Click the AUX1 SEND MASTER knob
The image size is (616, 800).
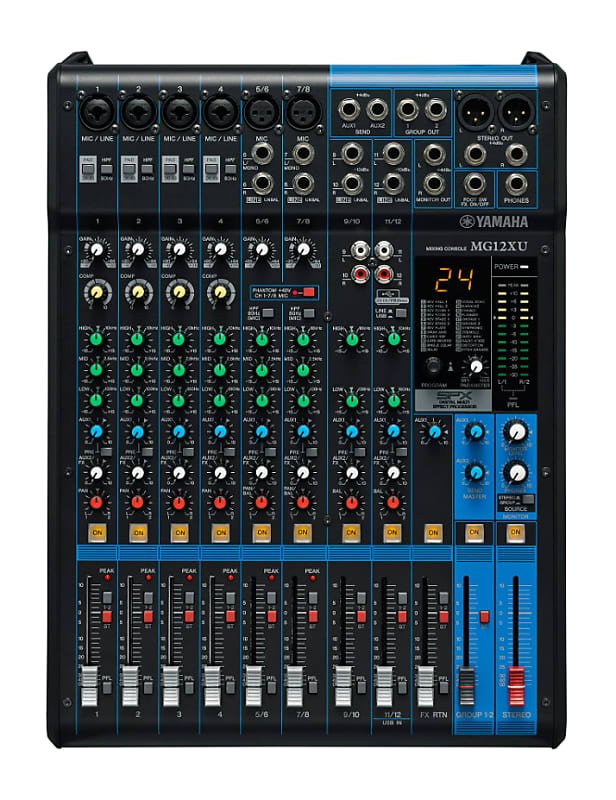point(476,432)
